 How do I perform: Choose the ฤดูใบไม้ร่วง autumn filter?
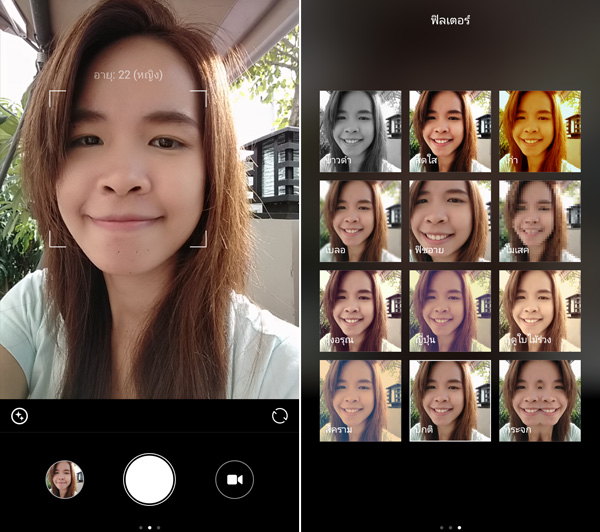pos(539,311)
